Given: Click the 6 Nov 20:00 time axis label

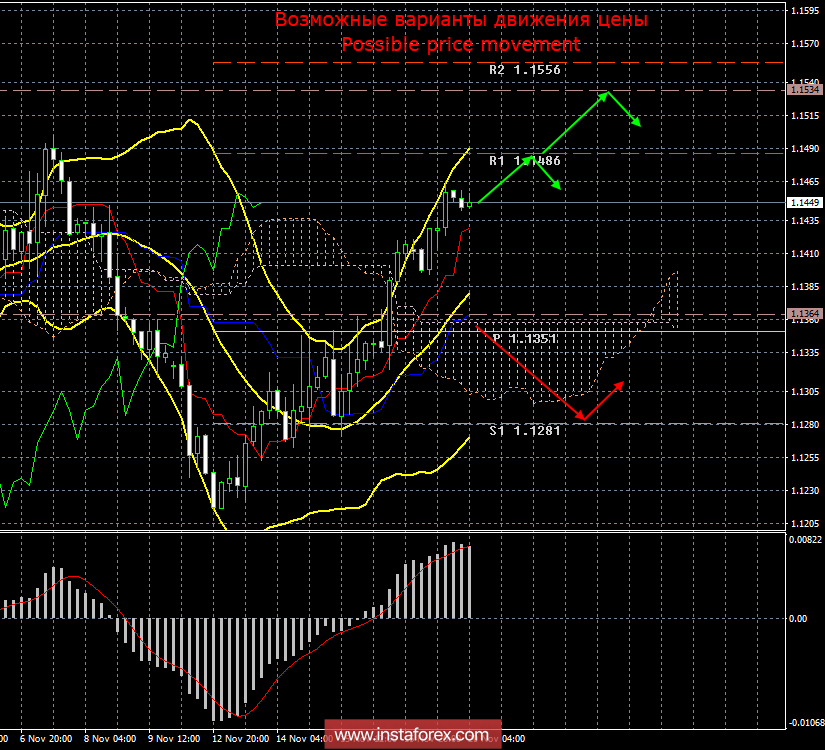Looking at the screenshot, I should point(46,739).
